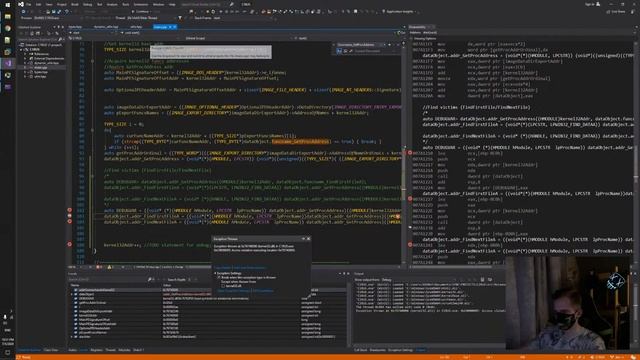Switch to the Modules tab
Screen dimensions: 640x360
click(x=124, y=350)
